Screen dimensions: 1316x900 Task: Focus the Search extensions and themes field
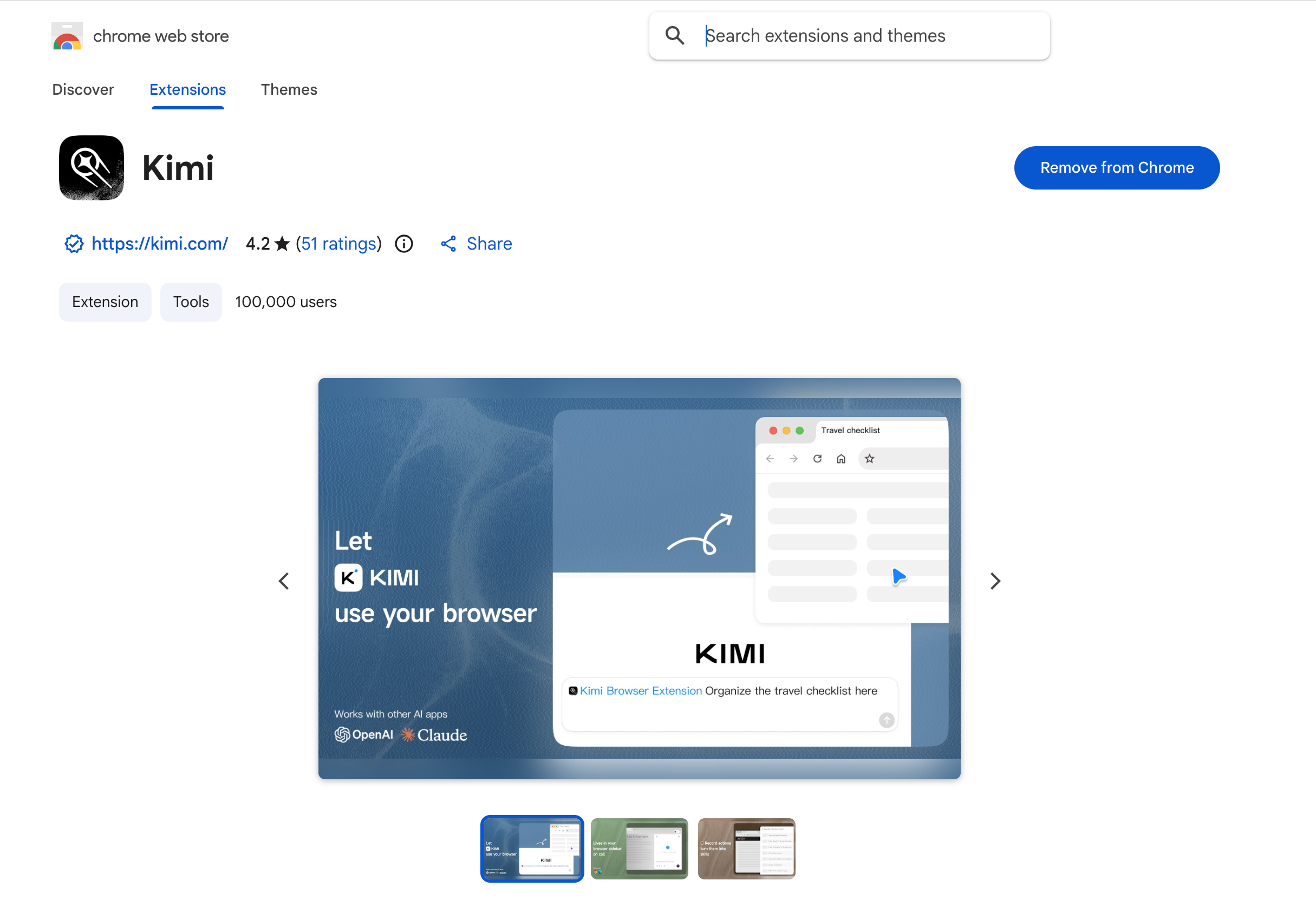(x=849, y=36)
